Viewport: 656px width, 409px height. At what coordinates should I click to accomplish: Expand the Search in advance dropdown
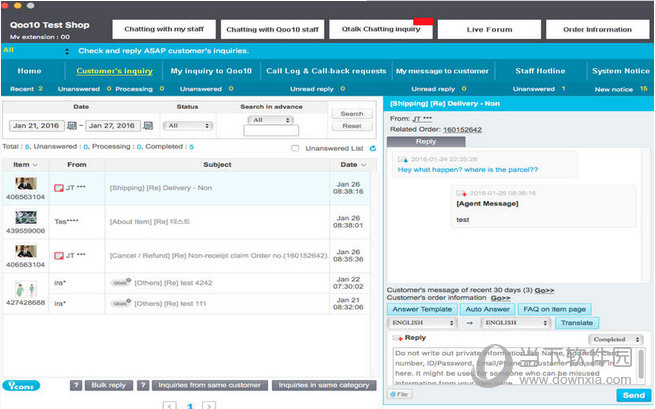[271, 119]
